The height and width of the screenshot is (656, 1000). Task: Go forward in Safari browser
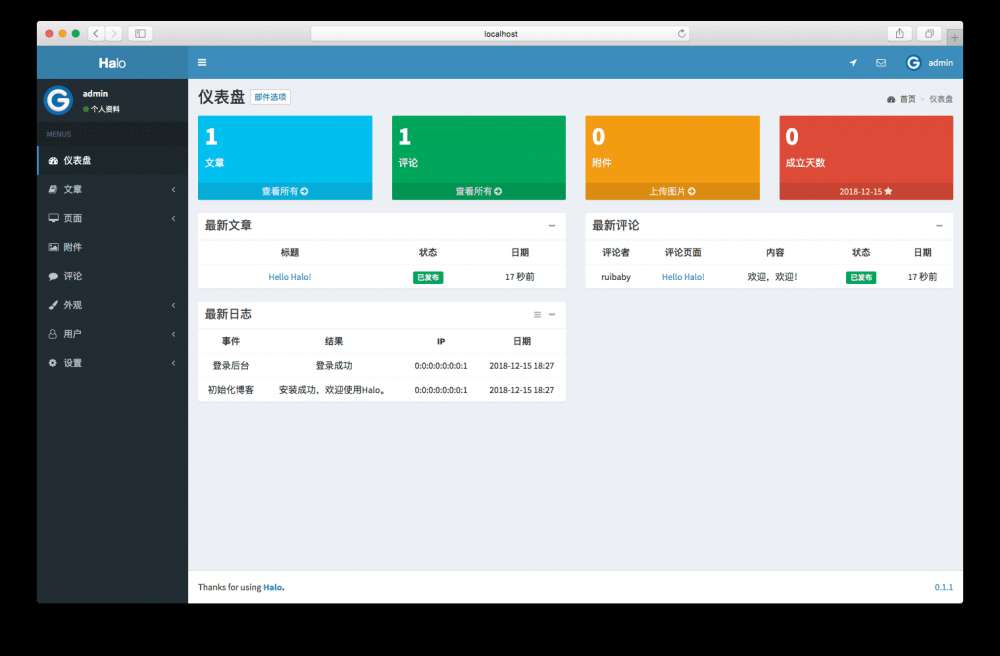click(114, 33)
